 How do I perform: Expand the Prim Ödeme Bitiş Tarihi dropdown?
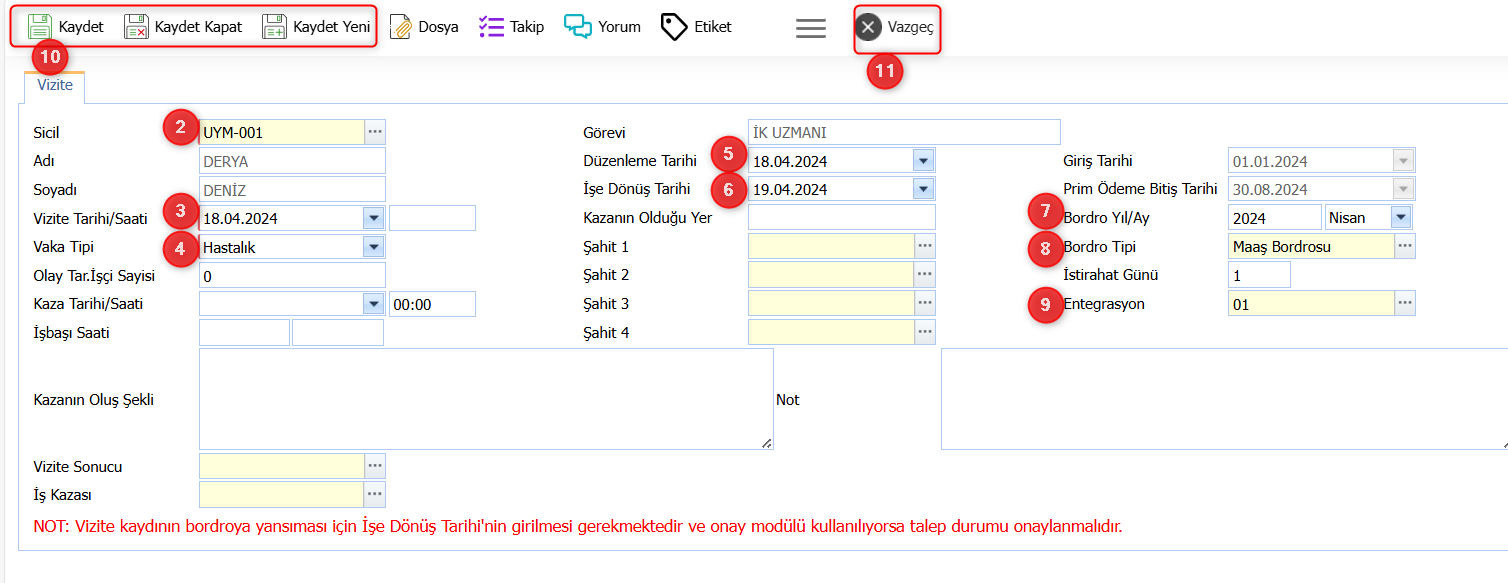[x=1403, y=189]
